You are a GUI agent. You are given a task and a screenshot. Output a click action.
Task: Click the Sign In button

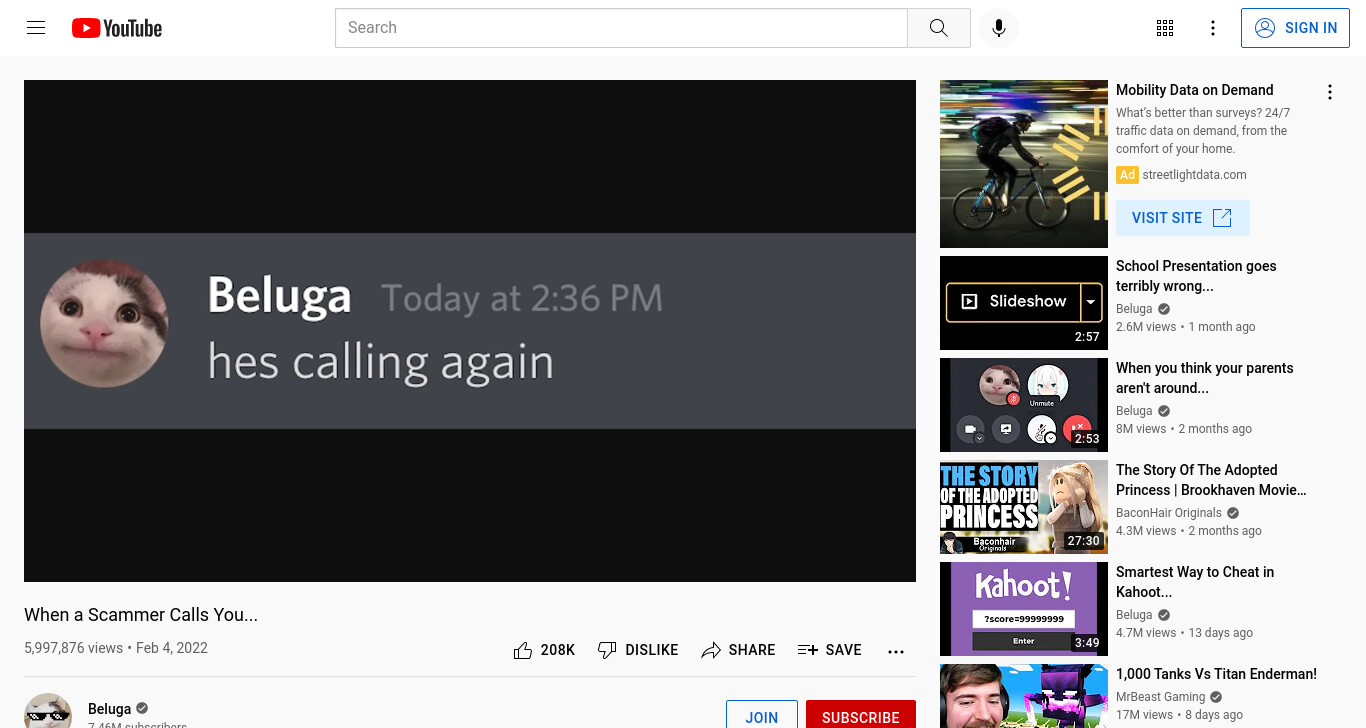coord(1295,28)
